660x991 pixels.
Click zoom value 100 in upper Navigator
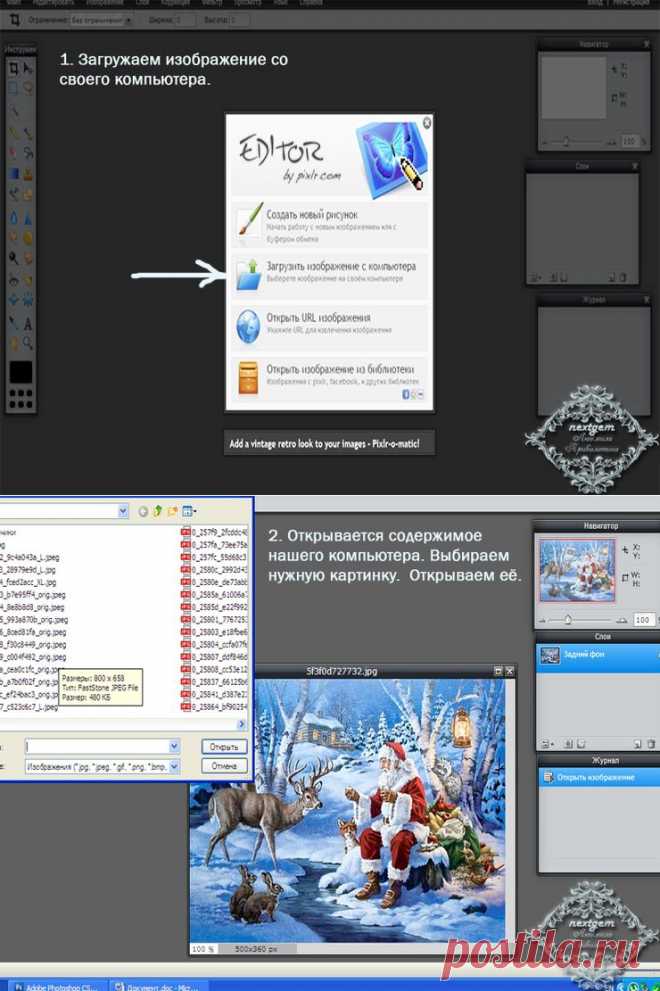(x=629, y=142)
